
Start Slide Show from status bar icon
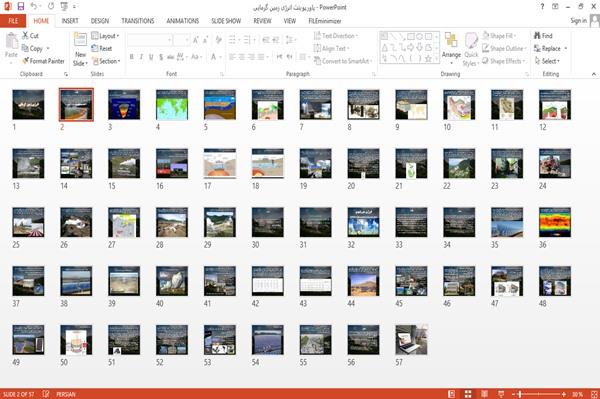pyautogui.click(x=501, y=394)
